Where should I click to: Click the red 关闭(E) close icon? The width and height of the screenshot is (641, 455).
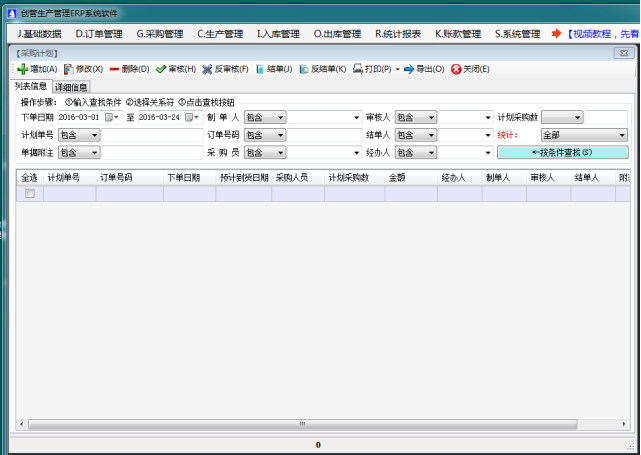click(456, 69)
